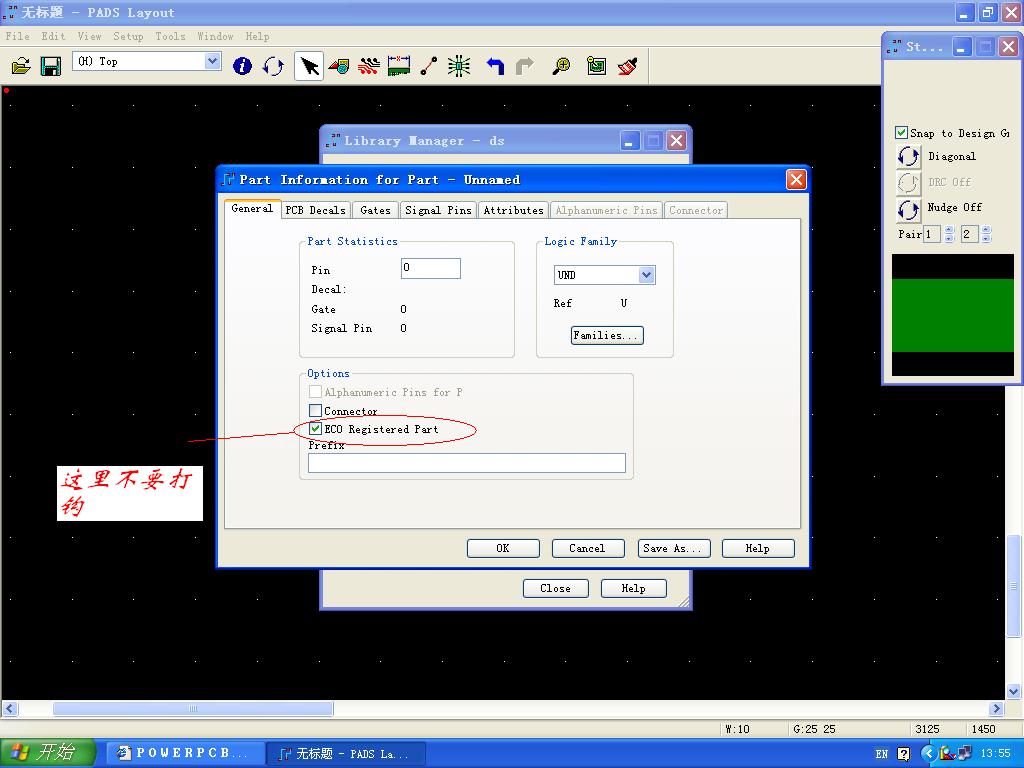Close the Part Information dialog
Image resolution: width=1024 pixels, height=768 pixels.
click(x=796, y=180)
